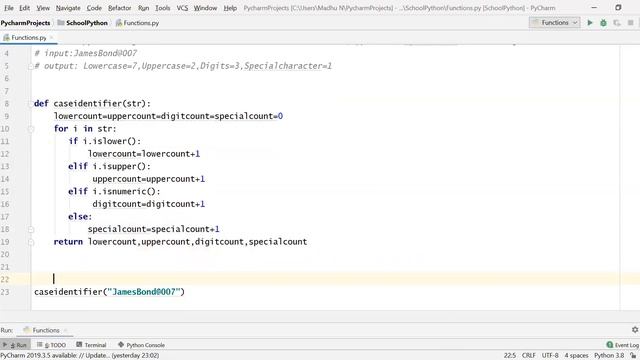Run the Functions configuration with play icon
The width and height of the screenshot is (640, 360).
590,23
